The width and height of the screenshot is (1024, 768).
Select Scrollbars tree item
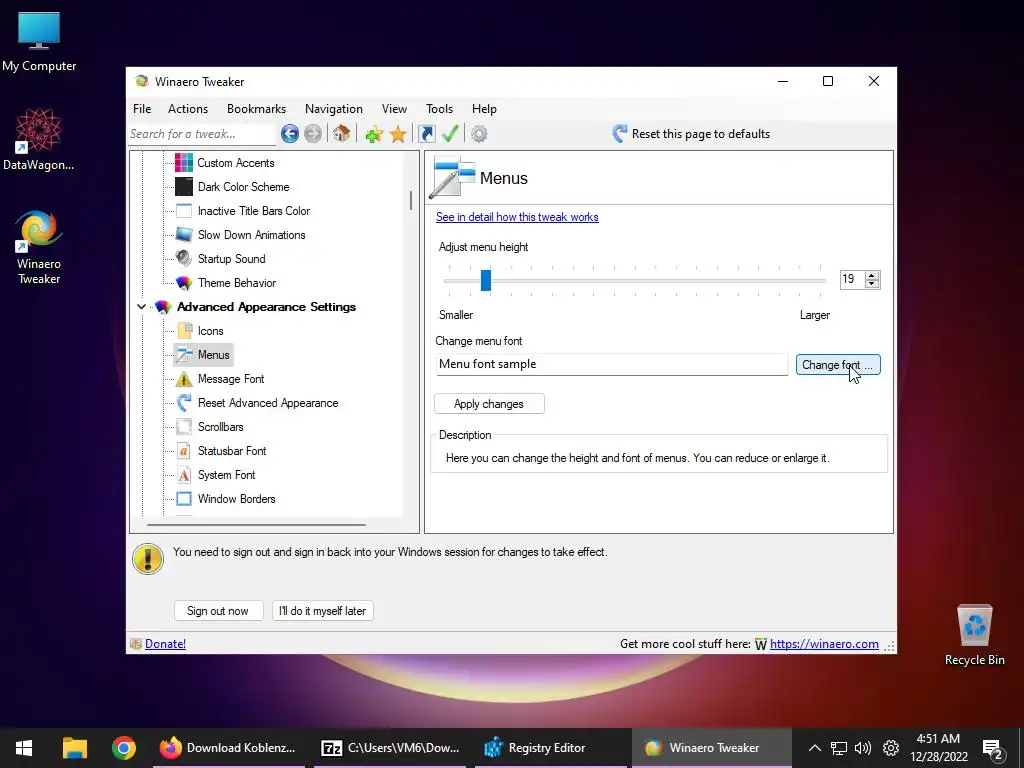221,426
